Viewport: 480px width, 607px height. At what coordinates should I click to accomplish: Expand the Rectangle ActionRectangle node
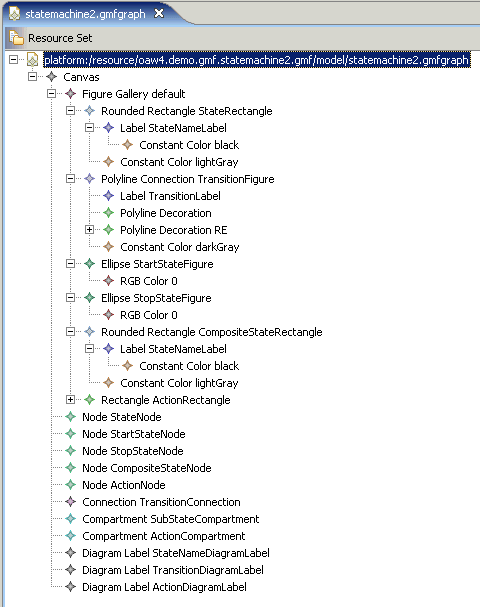70,400
